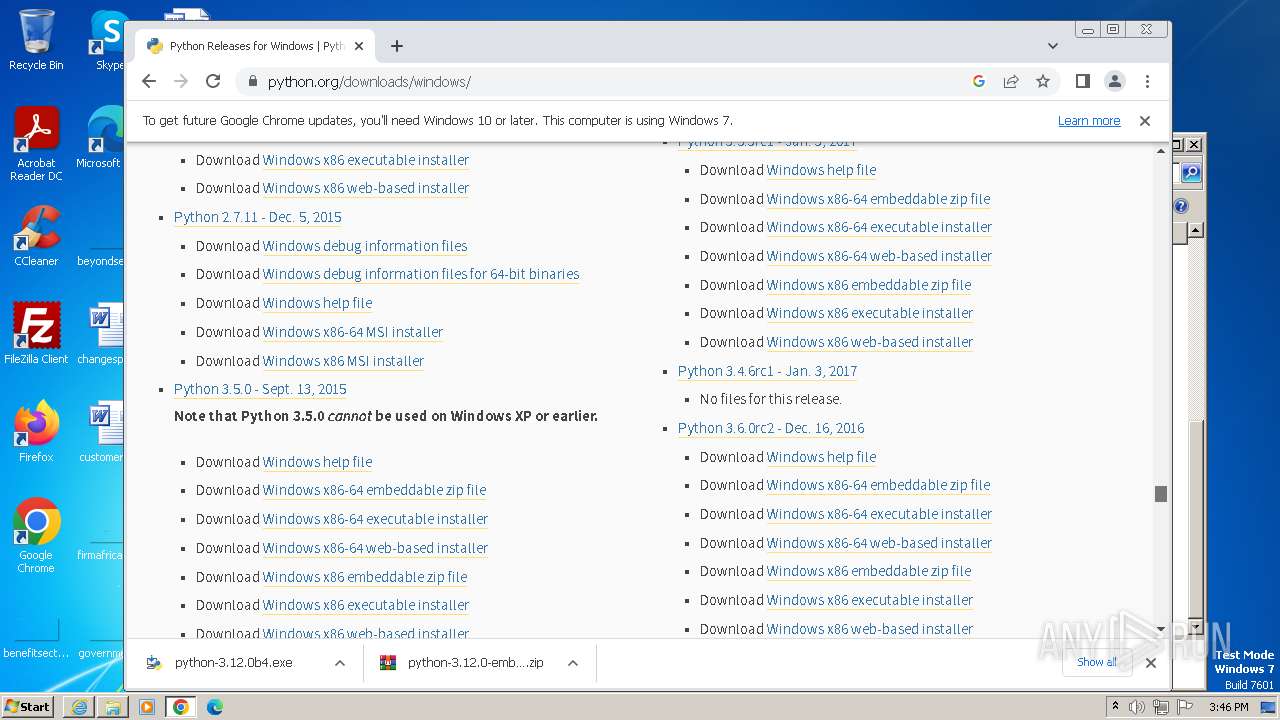Download x86 executable installer under Python 3.6.0rc2
The height and width of the screenshot is (720, 1280).
tap(870, 600)
